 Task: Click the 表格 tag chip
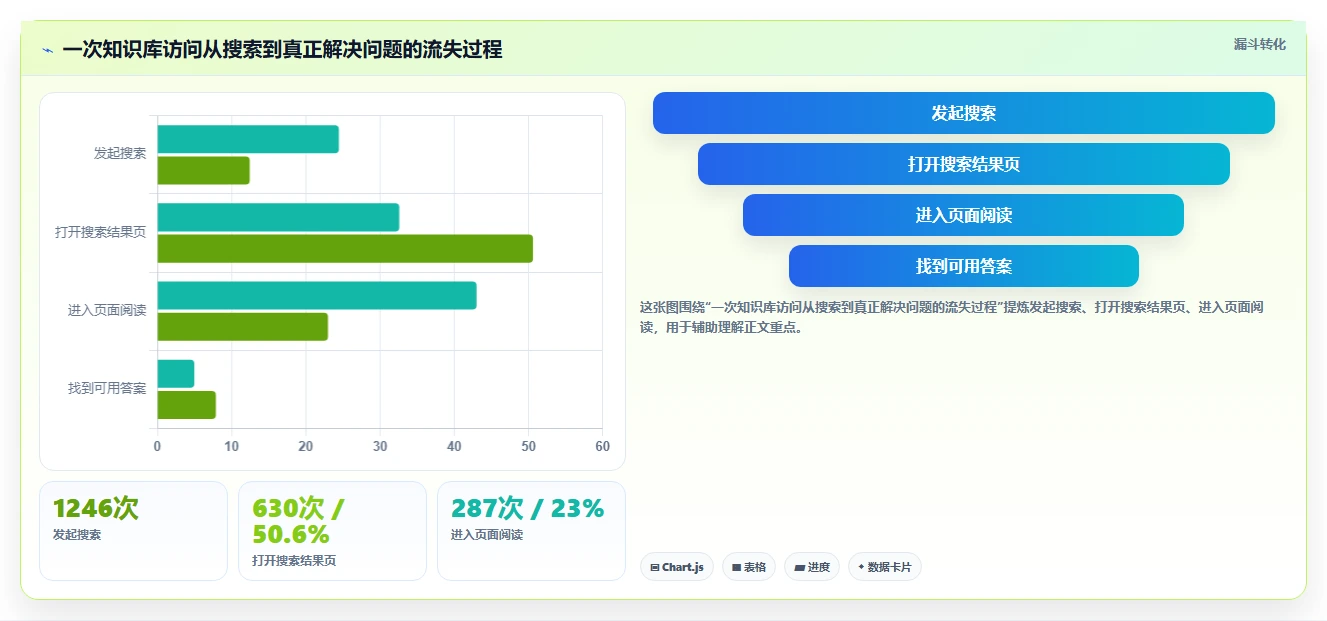pos(749,567)
